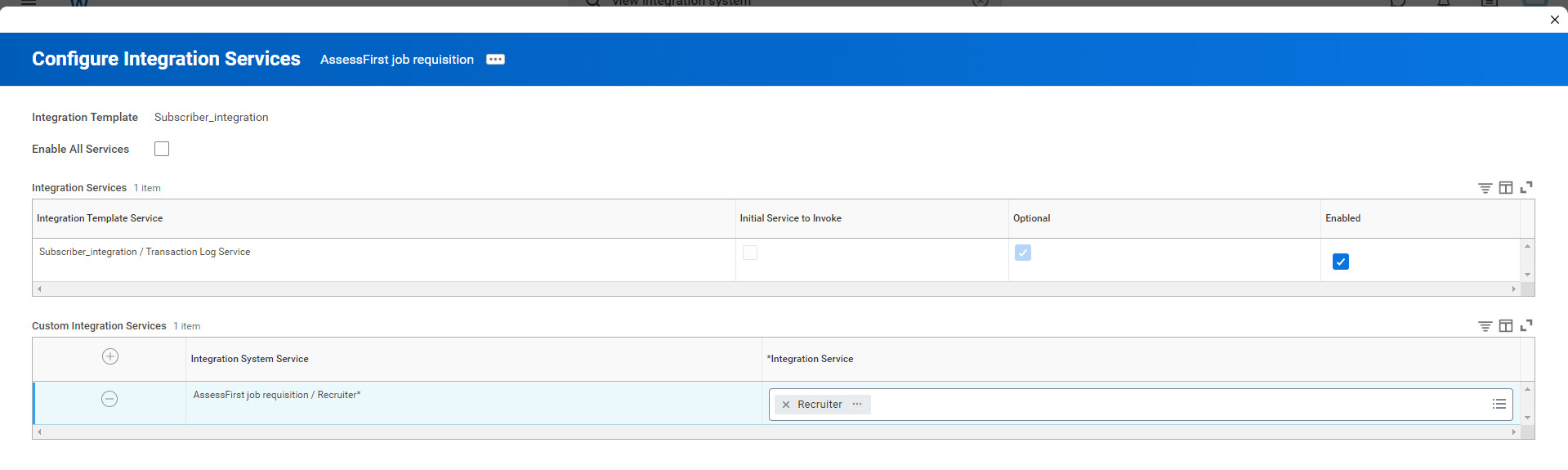This screenshot has height=470, width=1568.
Task: Toggle the Enable All Services checkbox
Action: tap(162, 149)
